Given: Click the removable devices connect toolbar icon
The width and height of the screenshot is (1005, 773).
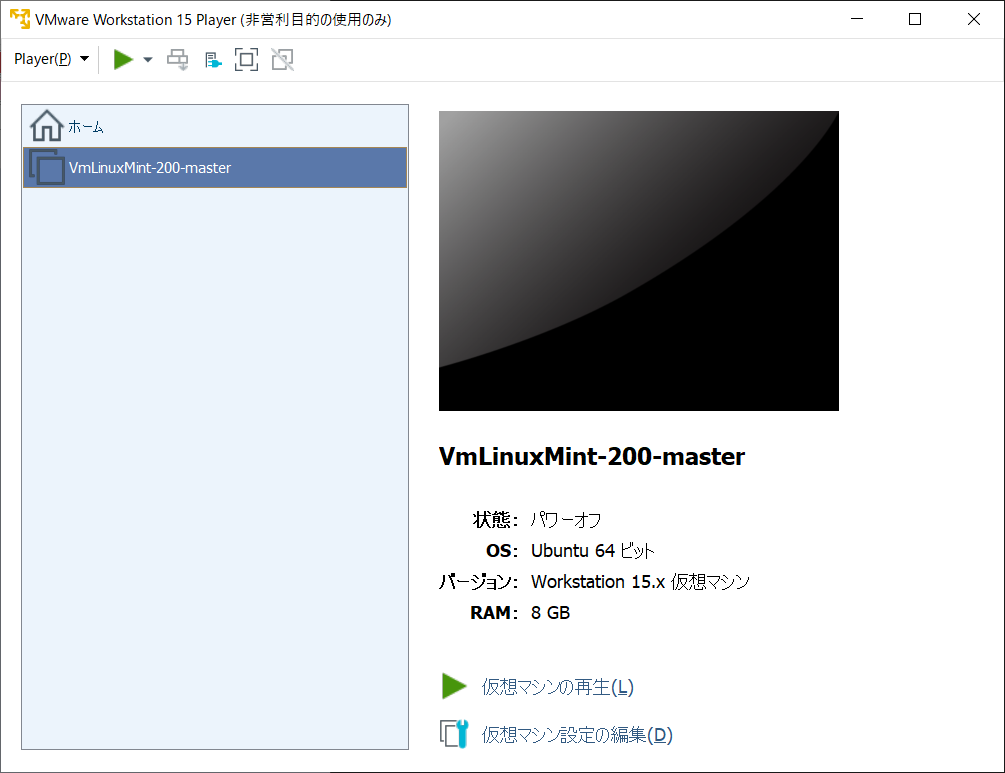Looking at the screenshot, I should (213, 60).
